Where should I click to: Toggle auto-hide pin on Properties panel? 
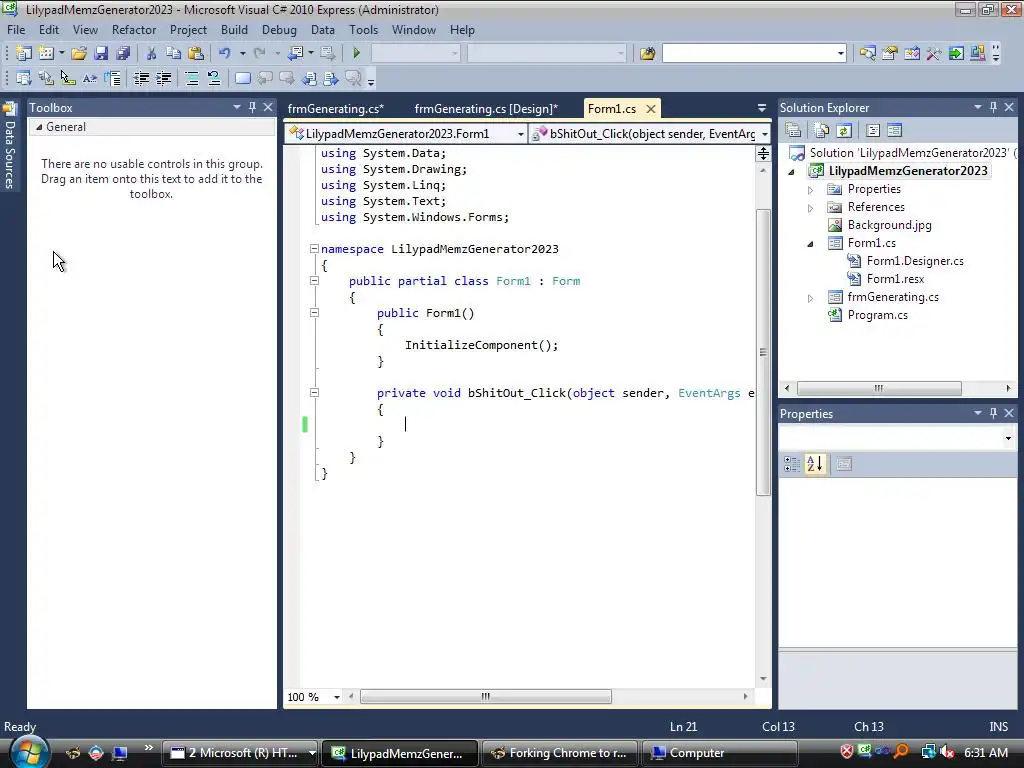click(x=993, y=413)
